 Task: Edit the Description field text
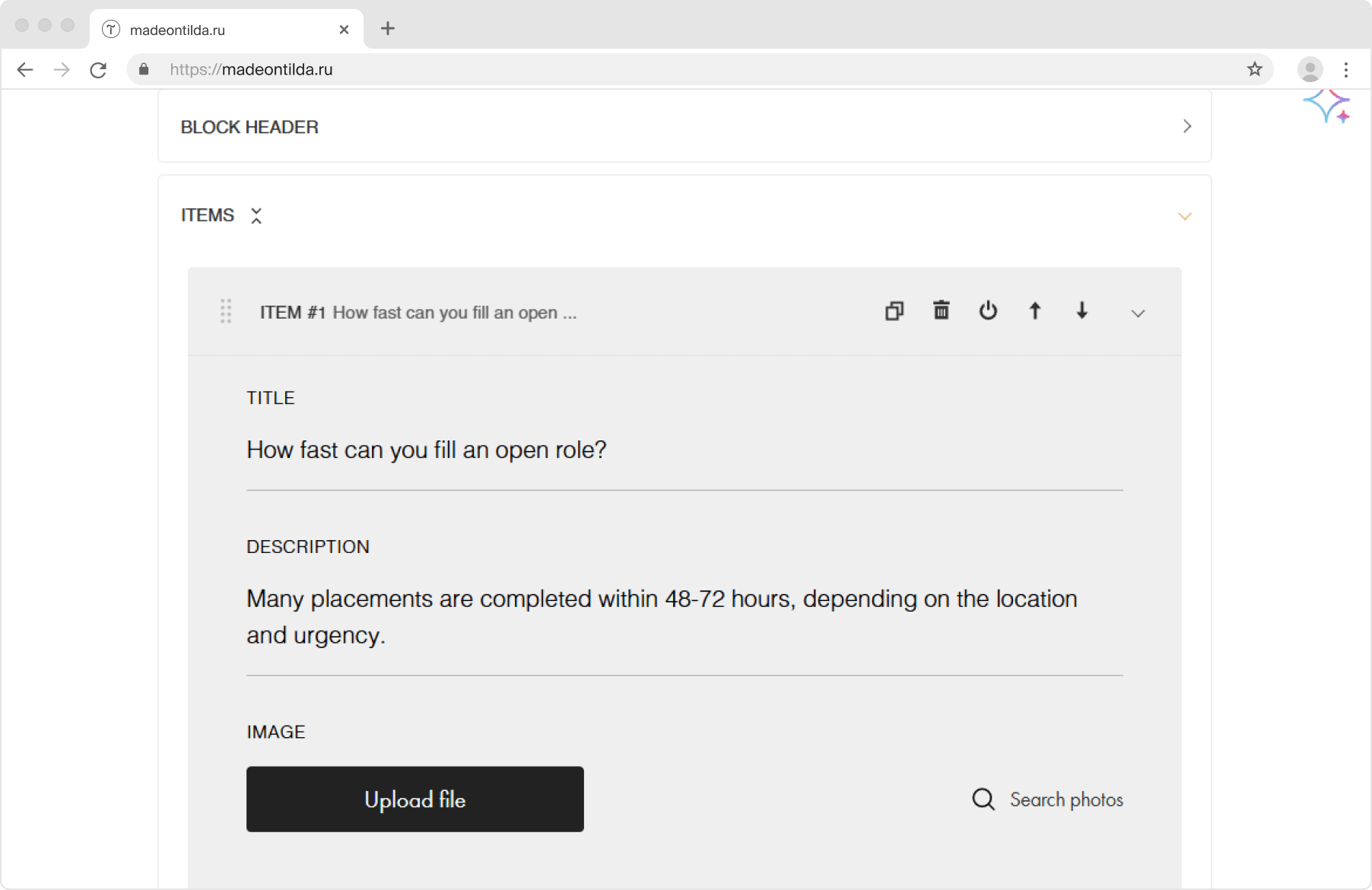[684, 618]
